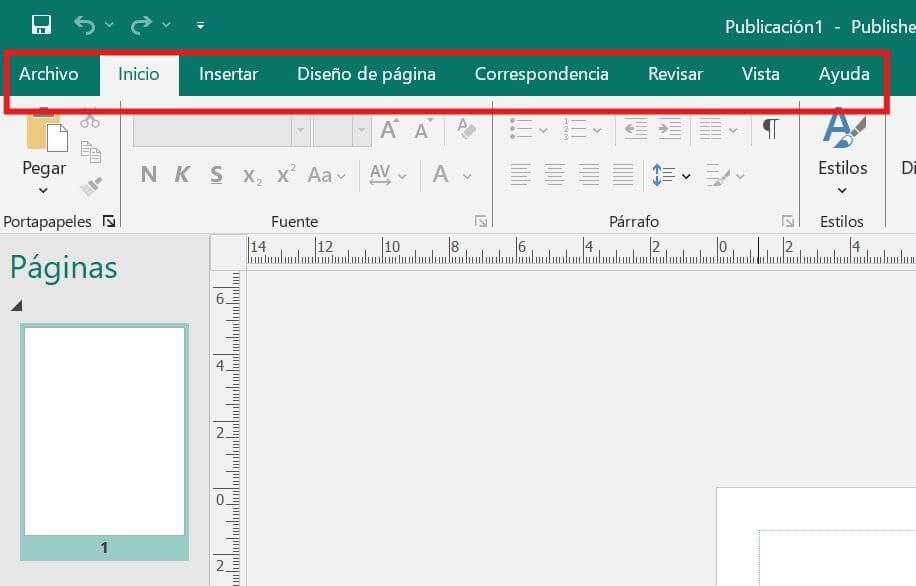The image size is (916, 586).
Task: Switch to the Vista tab
Action: pos(761,74)
